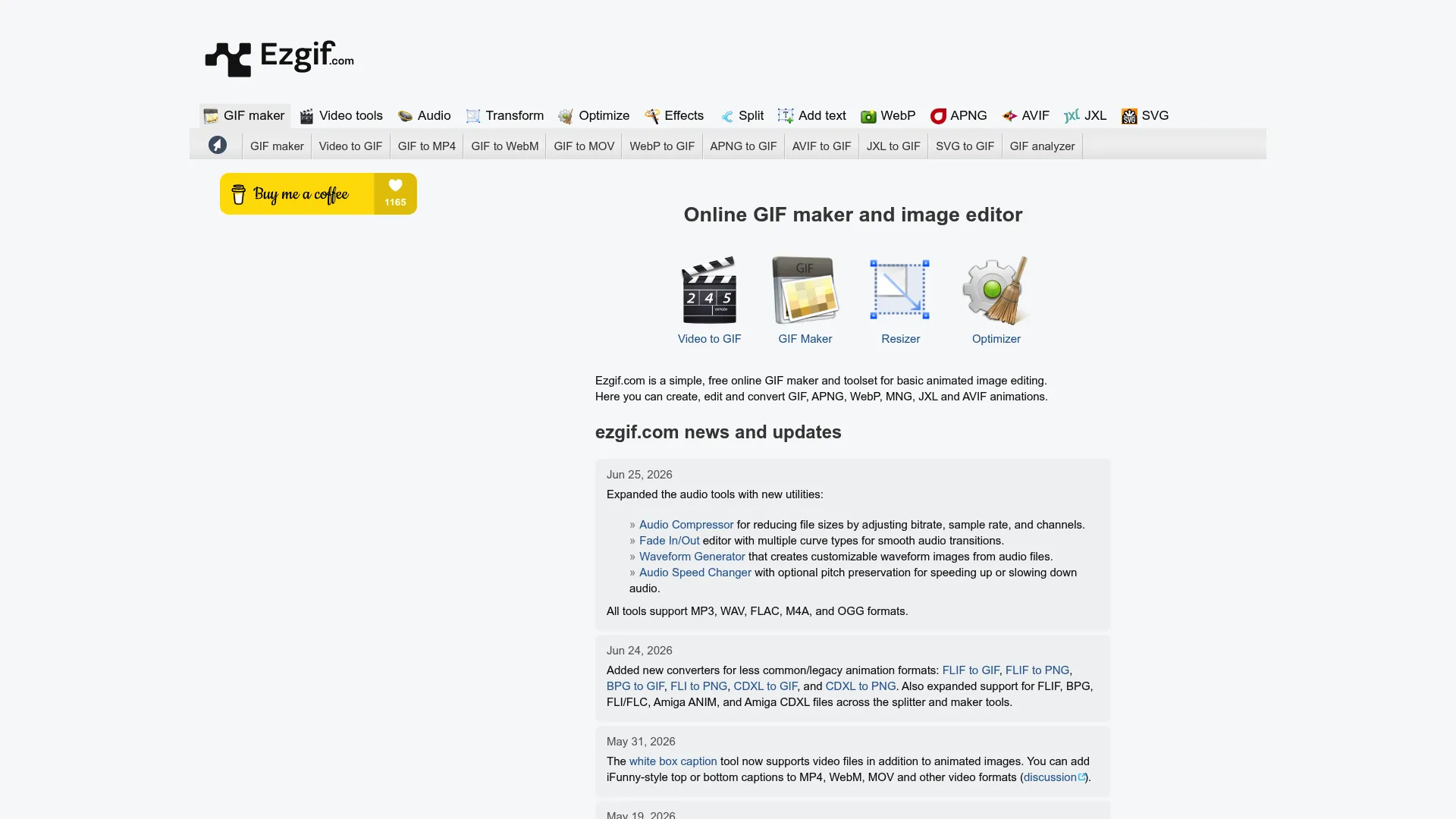Viewport: 1456px width, 819px height.
Task: Click the Optimize menu icon
Action: [566, 116]
